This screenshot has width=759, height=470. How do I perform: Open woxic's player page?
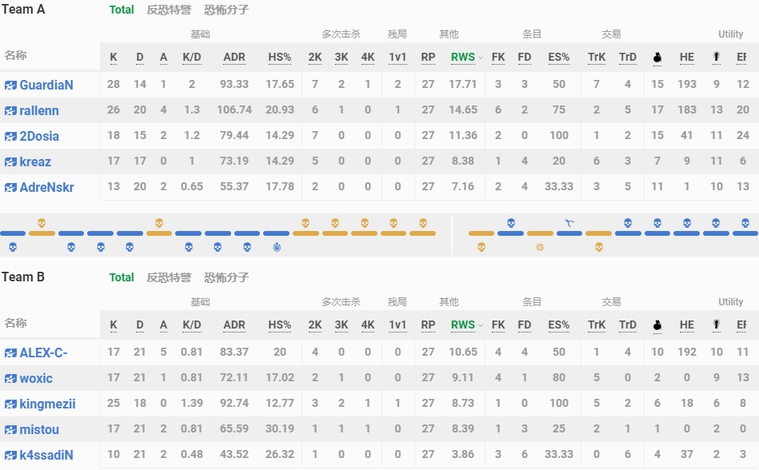click(x=36, y=378)
